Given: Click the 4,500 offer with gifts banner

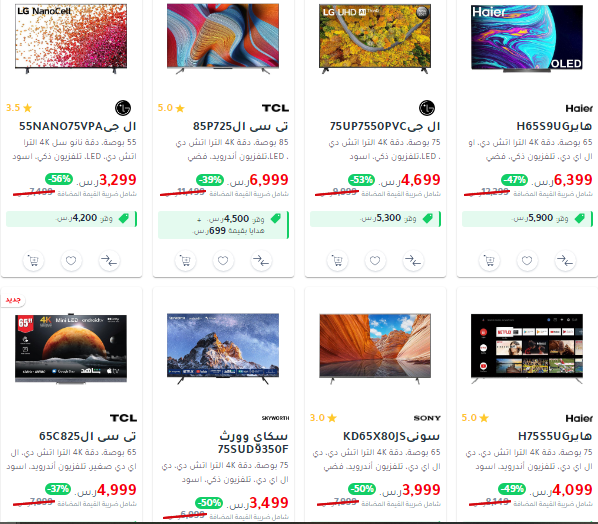Looking at the screenshot, I should [223, 225].
